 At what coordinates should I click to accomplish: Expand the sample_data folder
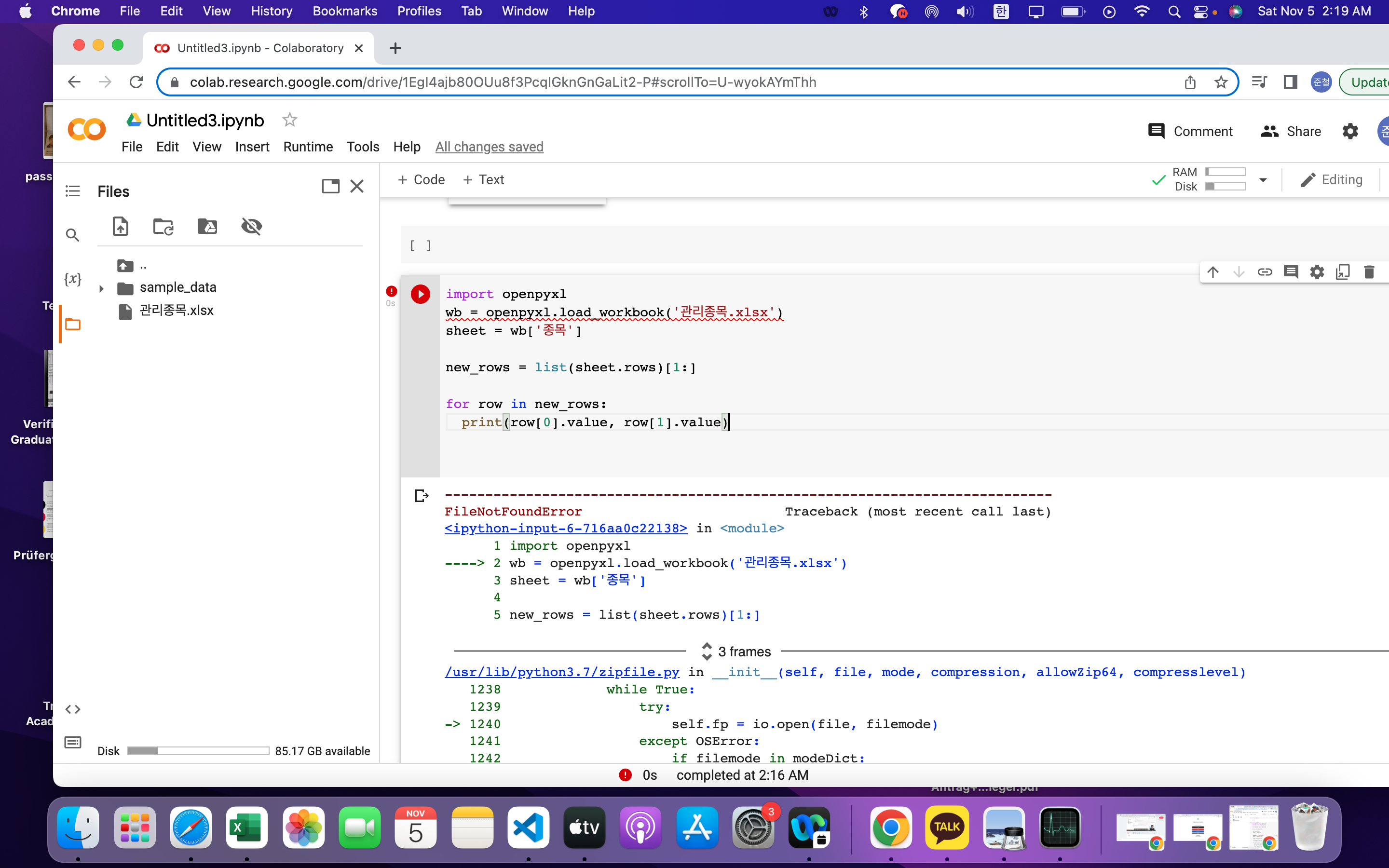pos(101,288)
